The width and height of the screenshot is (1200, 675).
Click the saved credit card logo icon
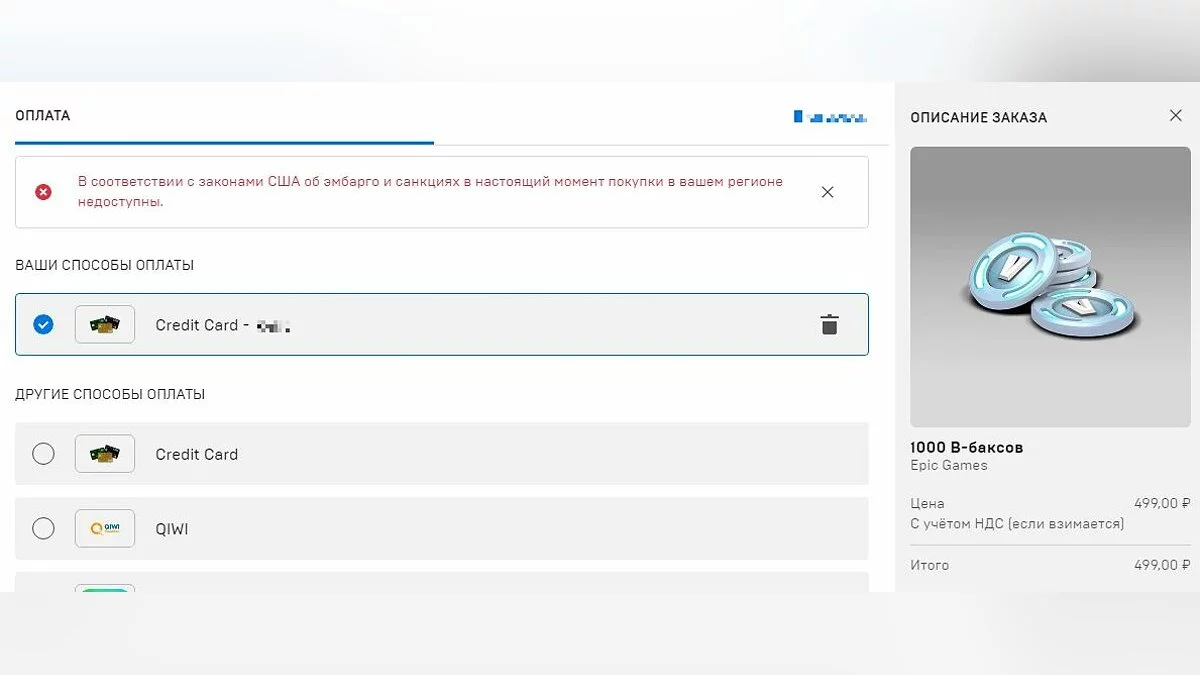[105, 325]
